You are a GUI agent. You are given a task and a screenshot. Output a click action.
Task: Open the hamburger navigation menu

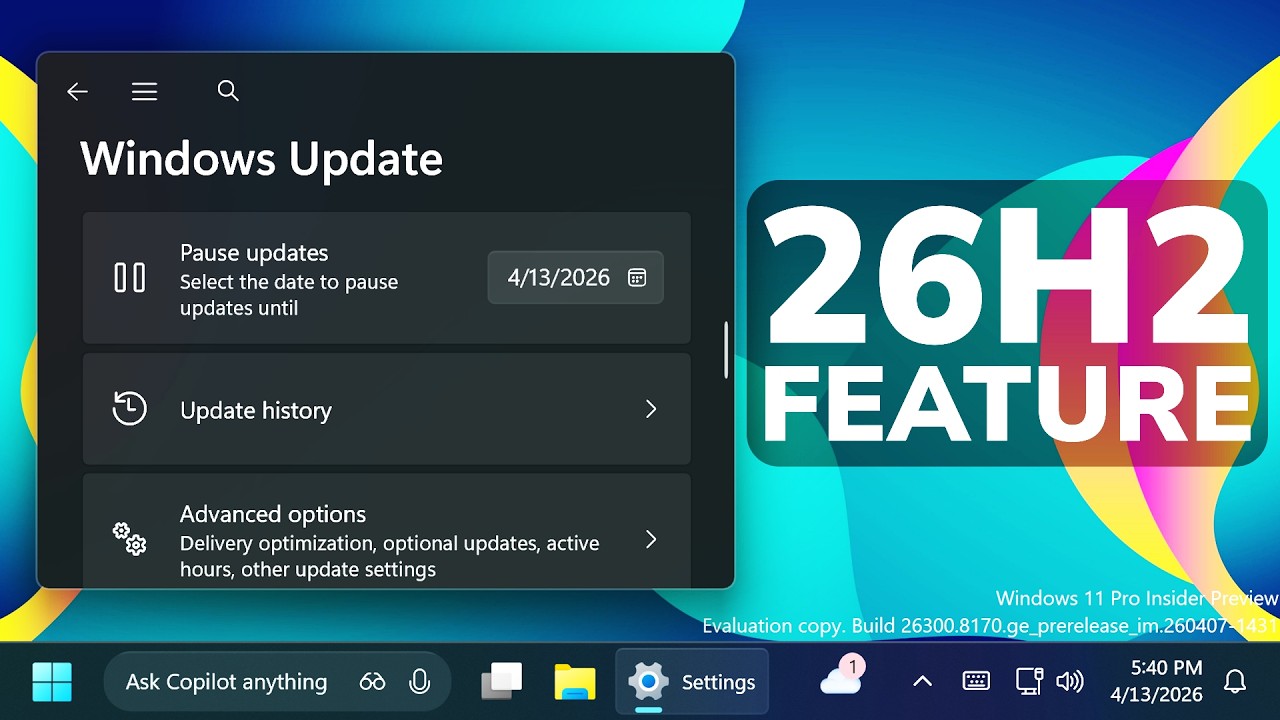coord(145,92)
